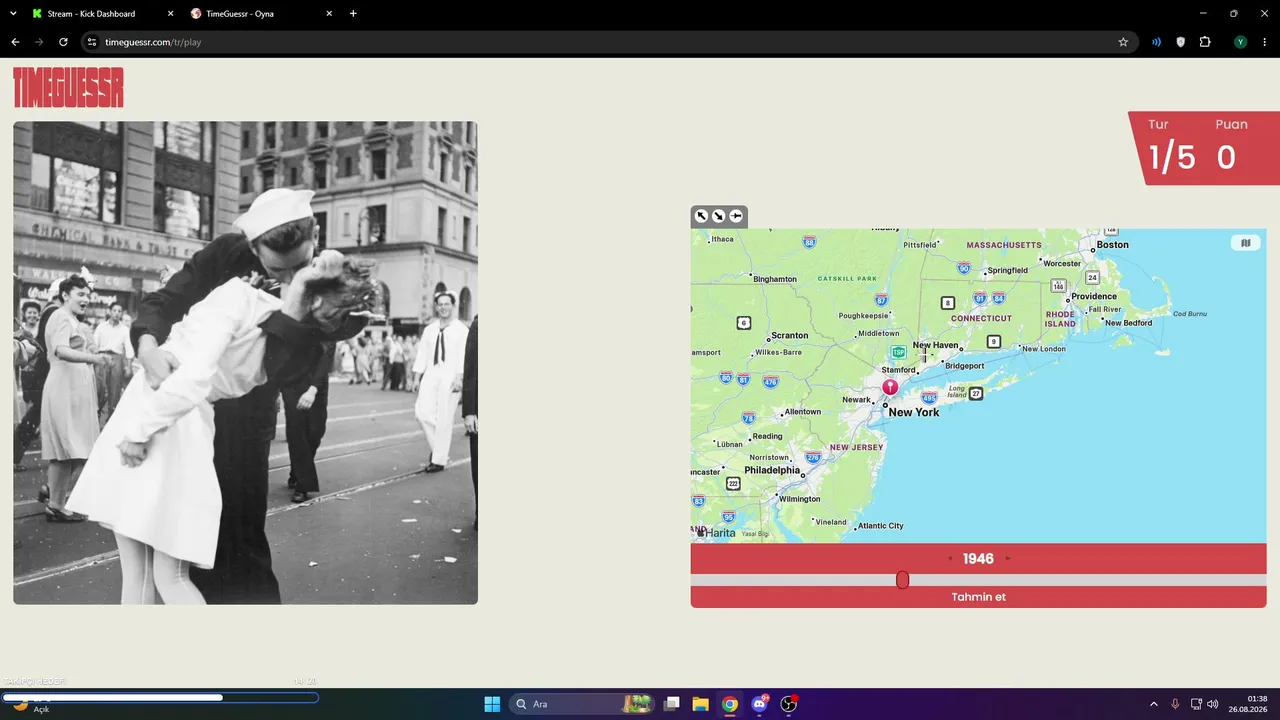The image size is (1280, 720).
Task: Shrink the map with the down-right arrow
Action: point(718,216)
